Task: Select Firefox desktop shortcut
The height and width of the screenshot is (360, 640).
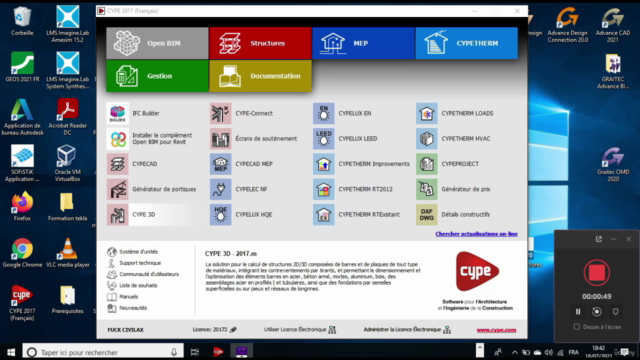Action: [x=22, y=207]
